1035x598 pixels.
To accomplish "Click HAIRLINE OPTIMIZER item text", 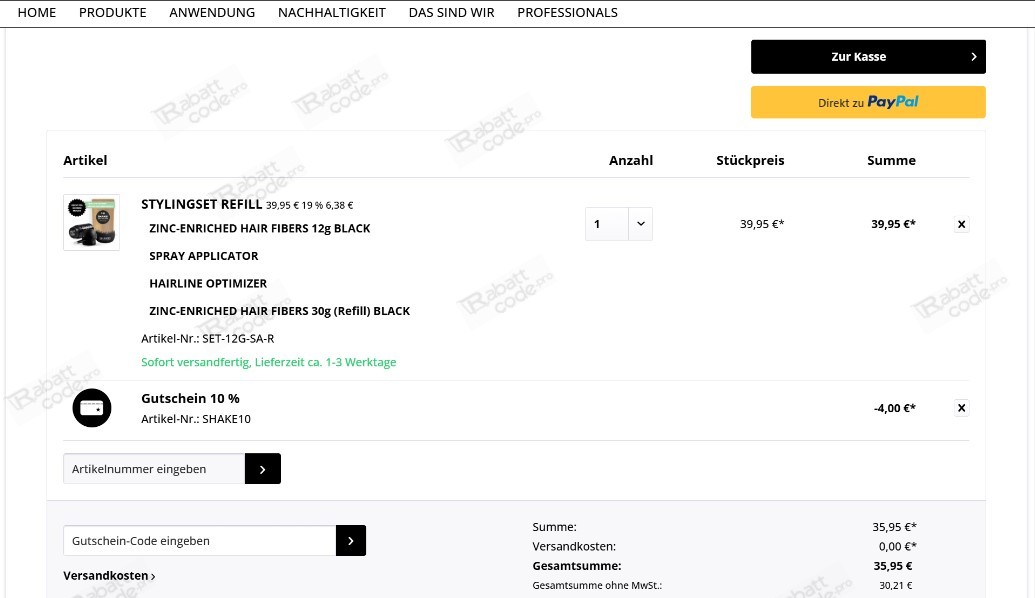I will [x=208, y=284].
